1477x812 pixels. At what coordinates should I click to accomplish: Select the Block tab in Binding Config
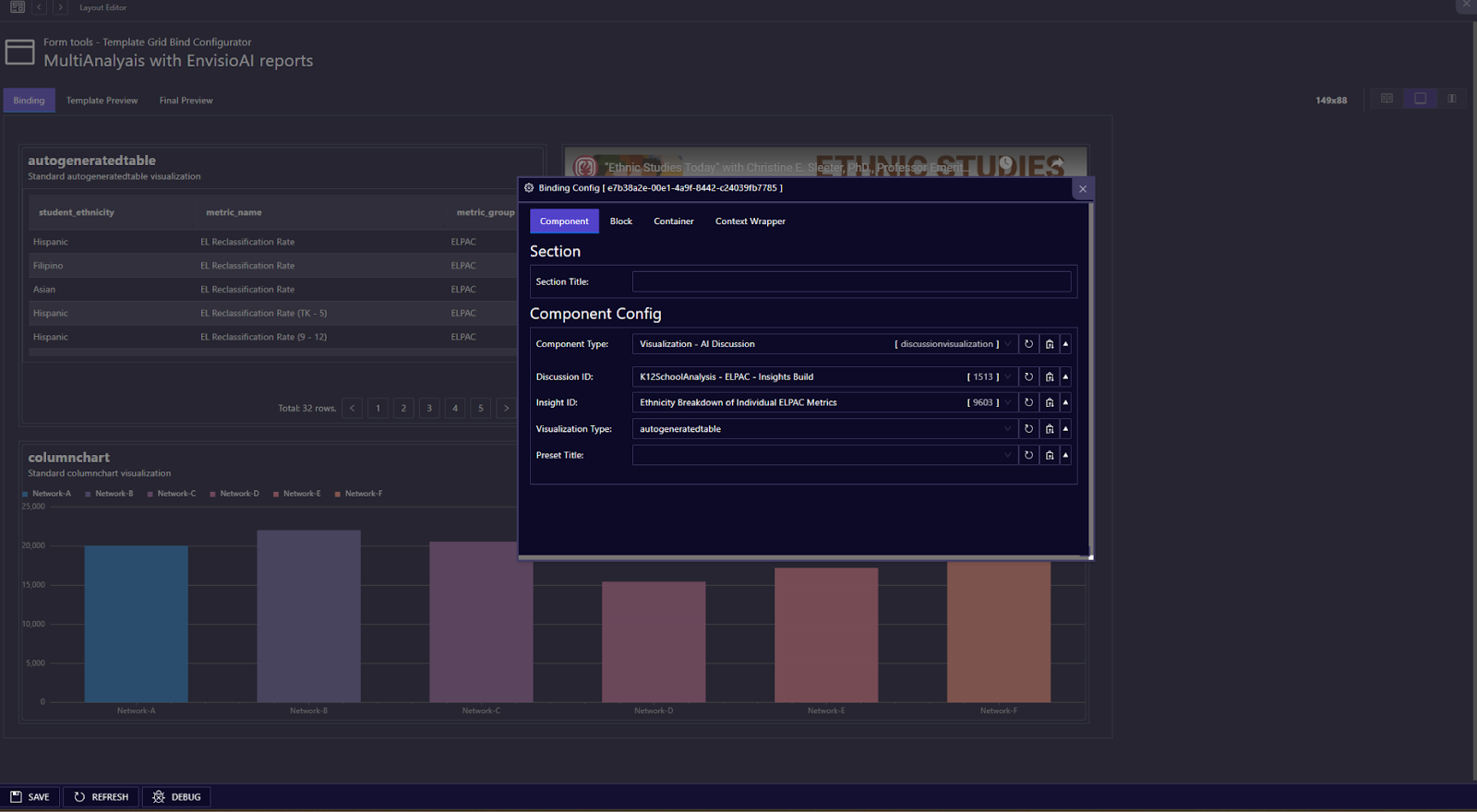(x=621, y=221)
